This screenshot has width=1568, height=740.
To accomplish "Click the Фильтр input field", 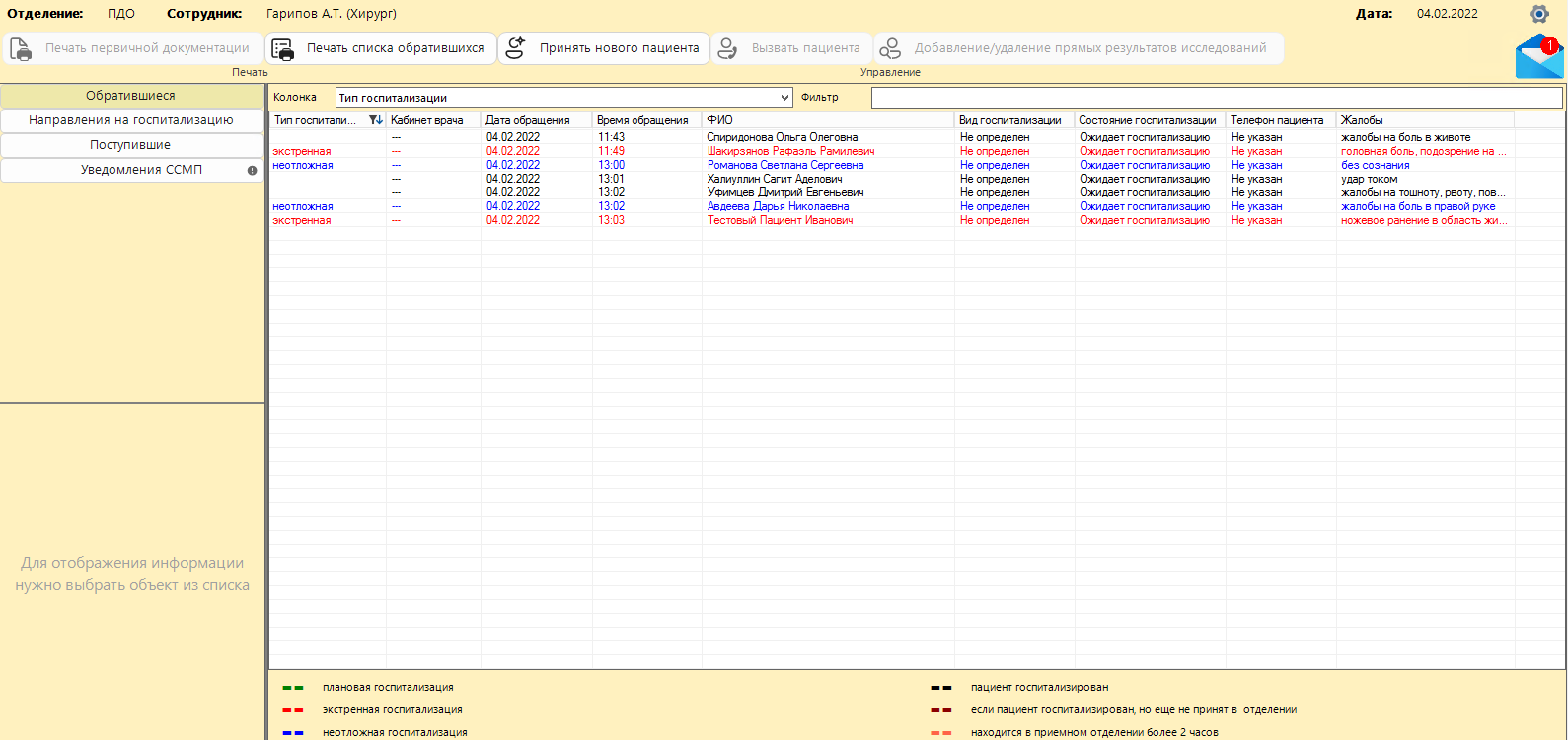I will [x=1217, y=98].
